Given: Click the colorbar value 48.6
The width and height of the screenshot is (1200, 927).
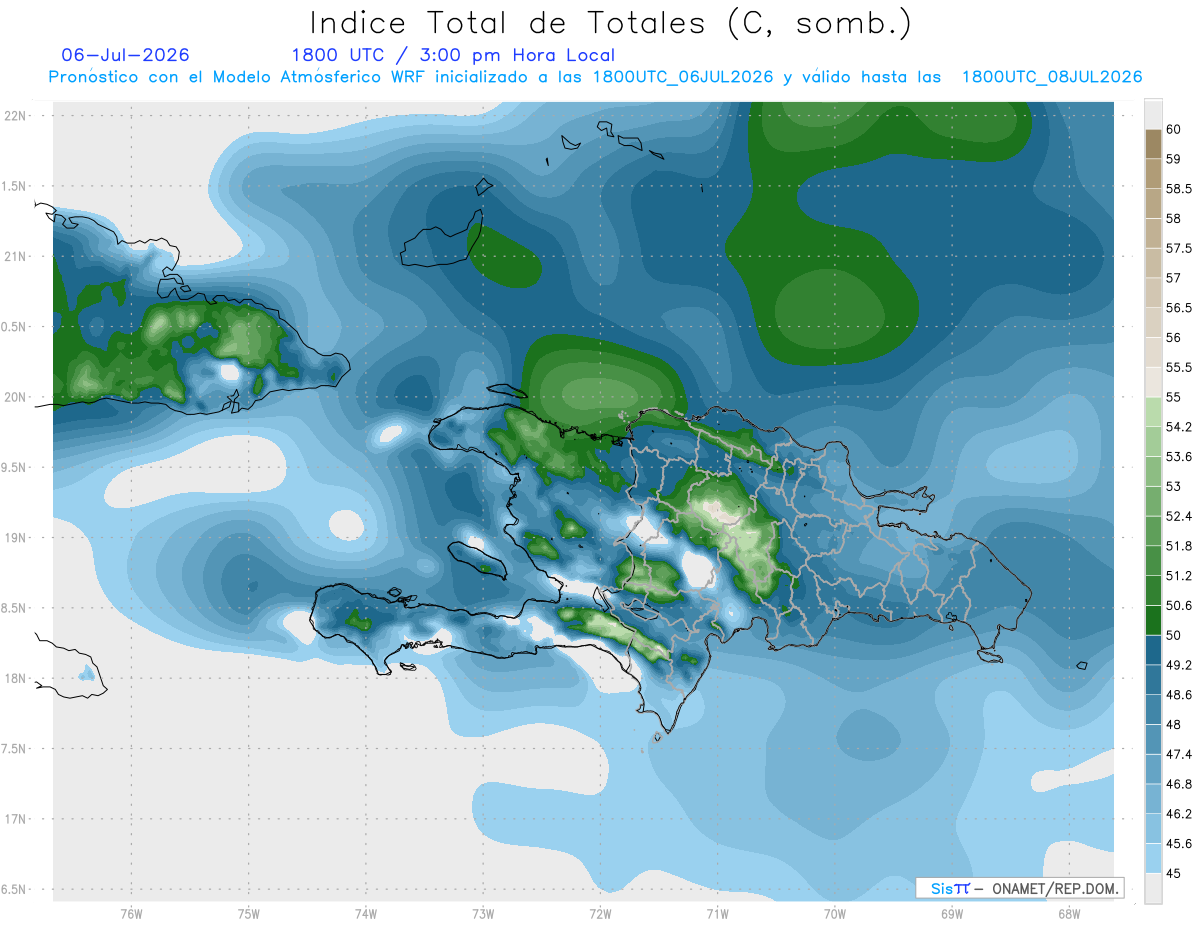Looking at the screenshot, I should (1180, 694).
